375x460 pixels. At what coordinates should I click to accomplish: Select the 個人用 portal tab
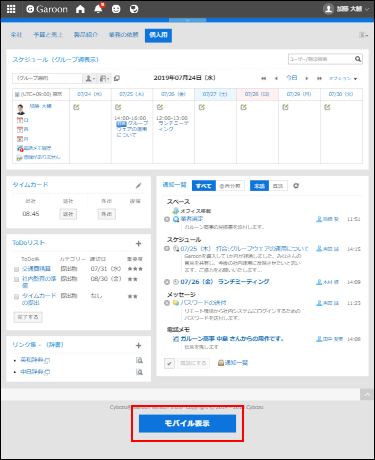158,35
